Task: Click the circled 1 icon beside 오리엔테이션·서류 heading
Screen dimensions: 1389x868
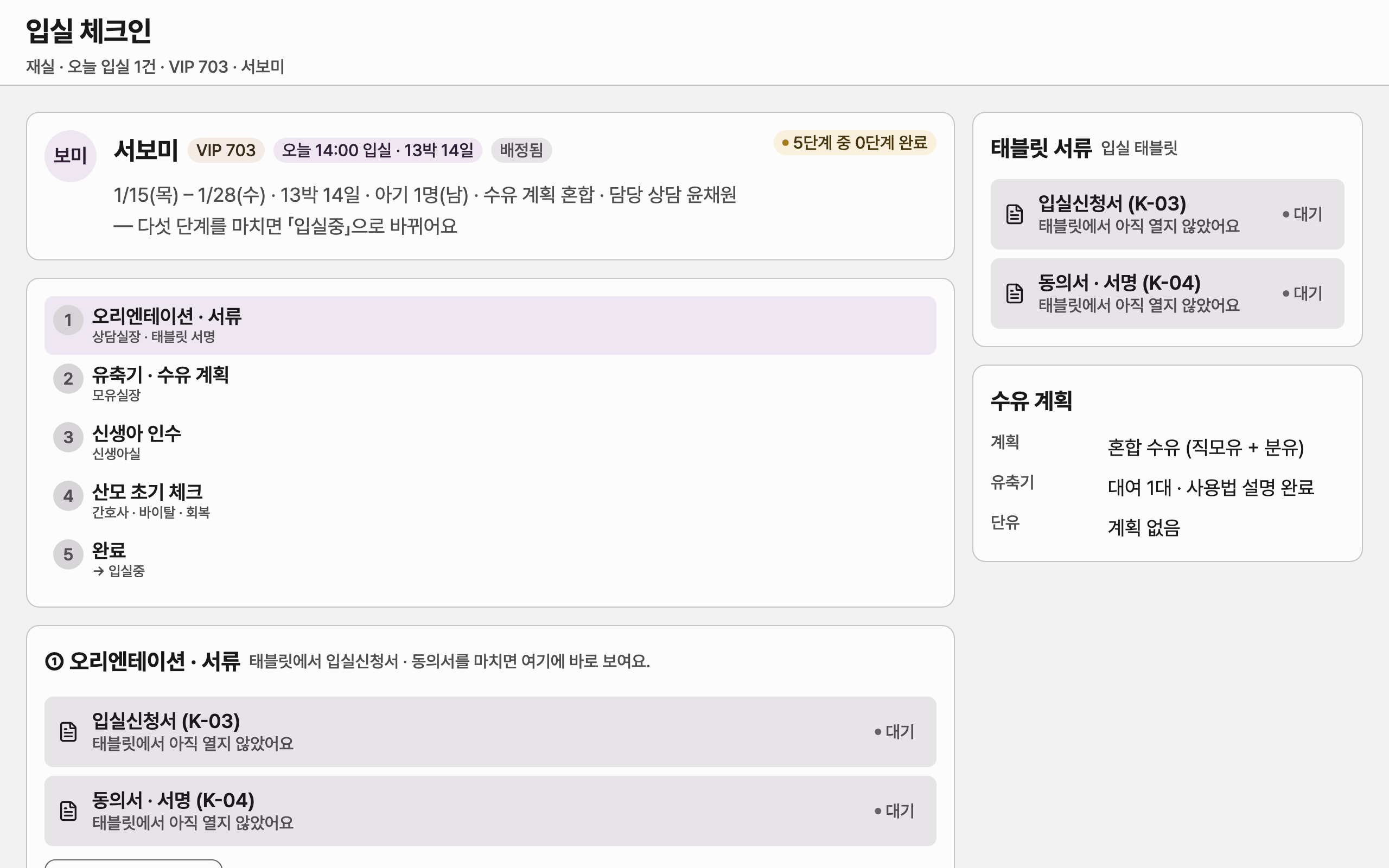Action: 54,661
